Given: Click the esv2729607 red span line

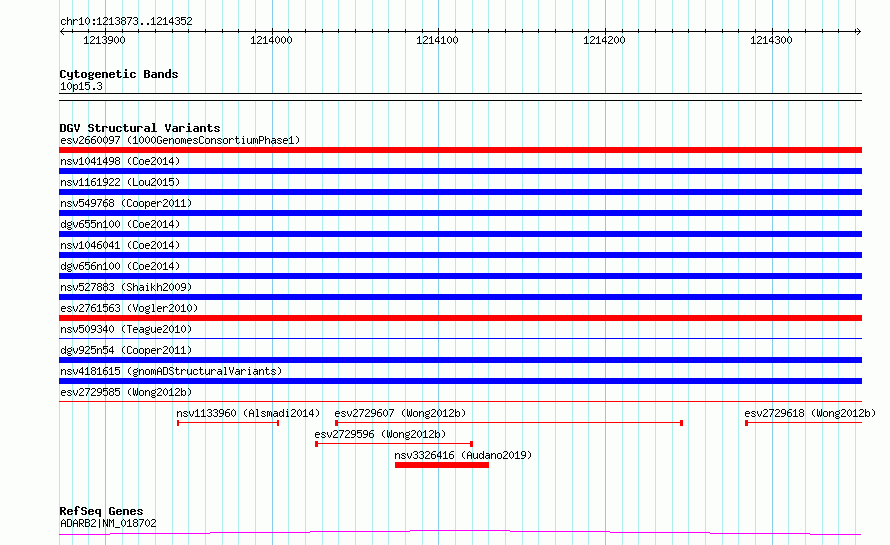Looking at the screenshot, I should (x=509, y=423).
